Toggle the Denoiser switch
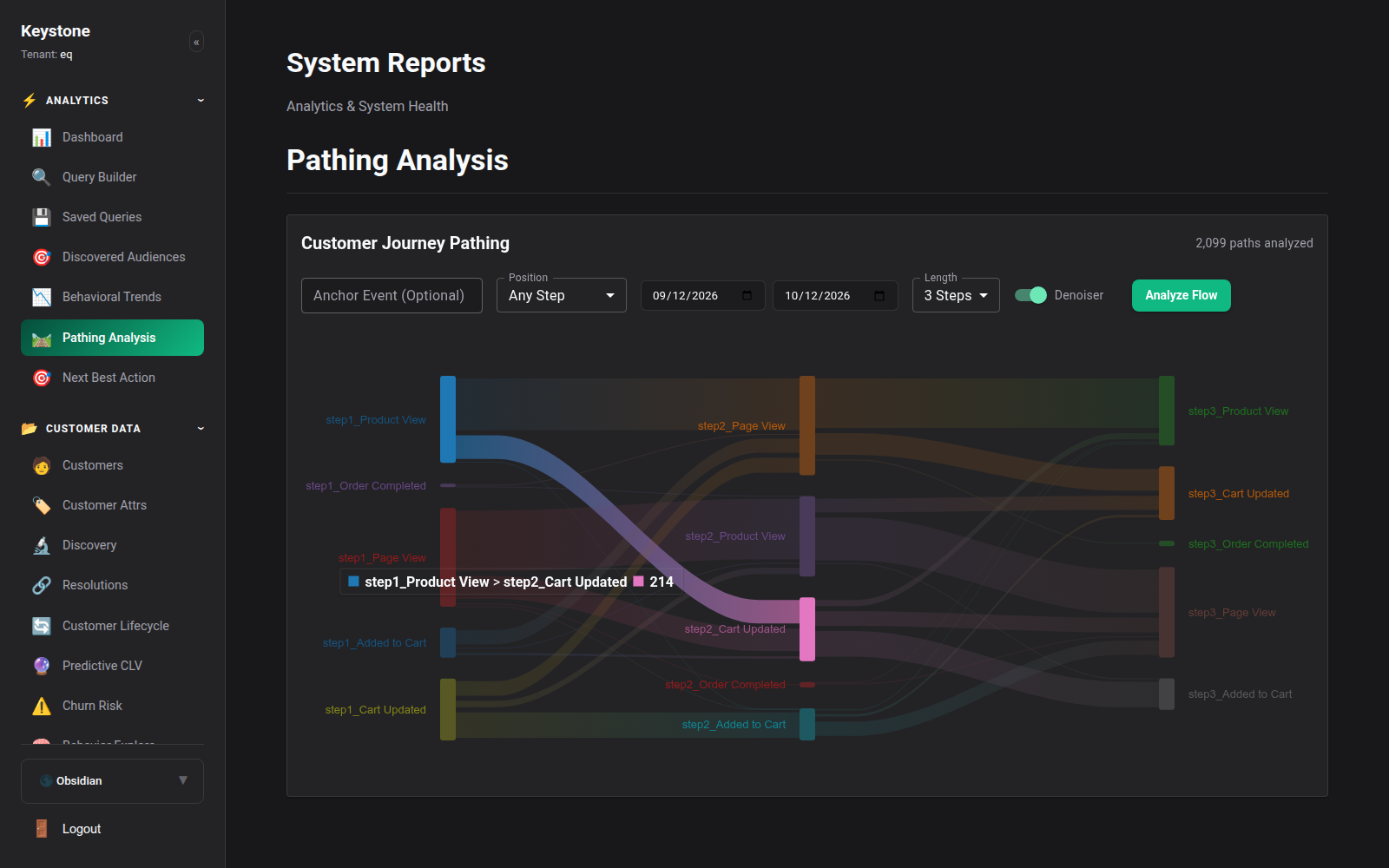Viewport: 1389px width, 868px height. coord(1030,295)
